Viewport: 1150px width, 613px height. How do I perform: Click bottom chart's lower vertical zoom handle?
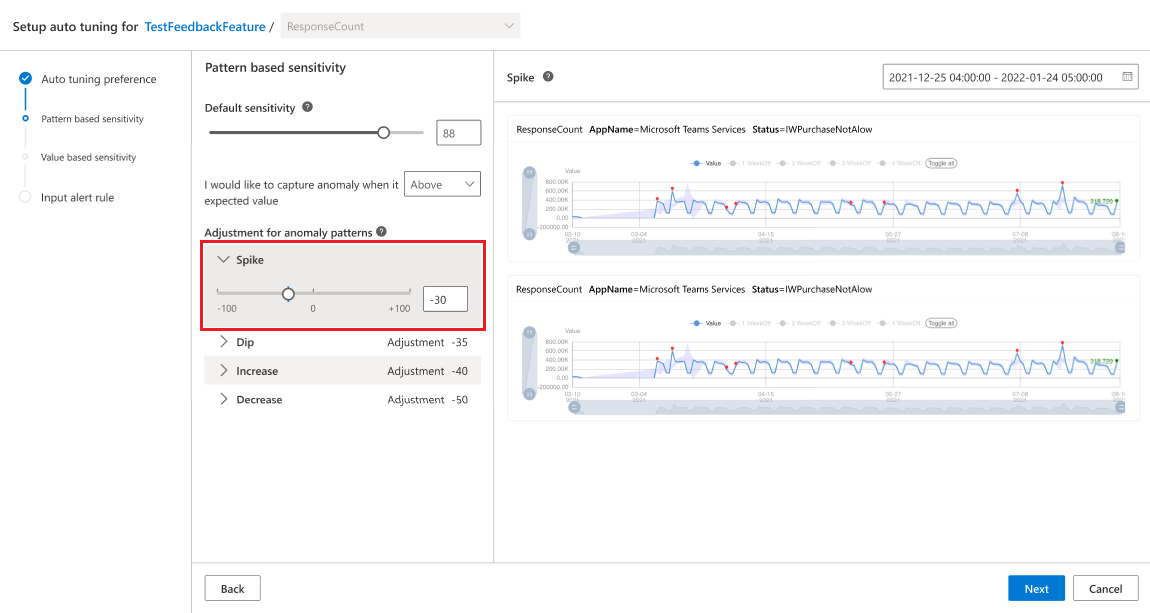point(529,394)
